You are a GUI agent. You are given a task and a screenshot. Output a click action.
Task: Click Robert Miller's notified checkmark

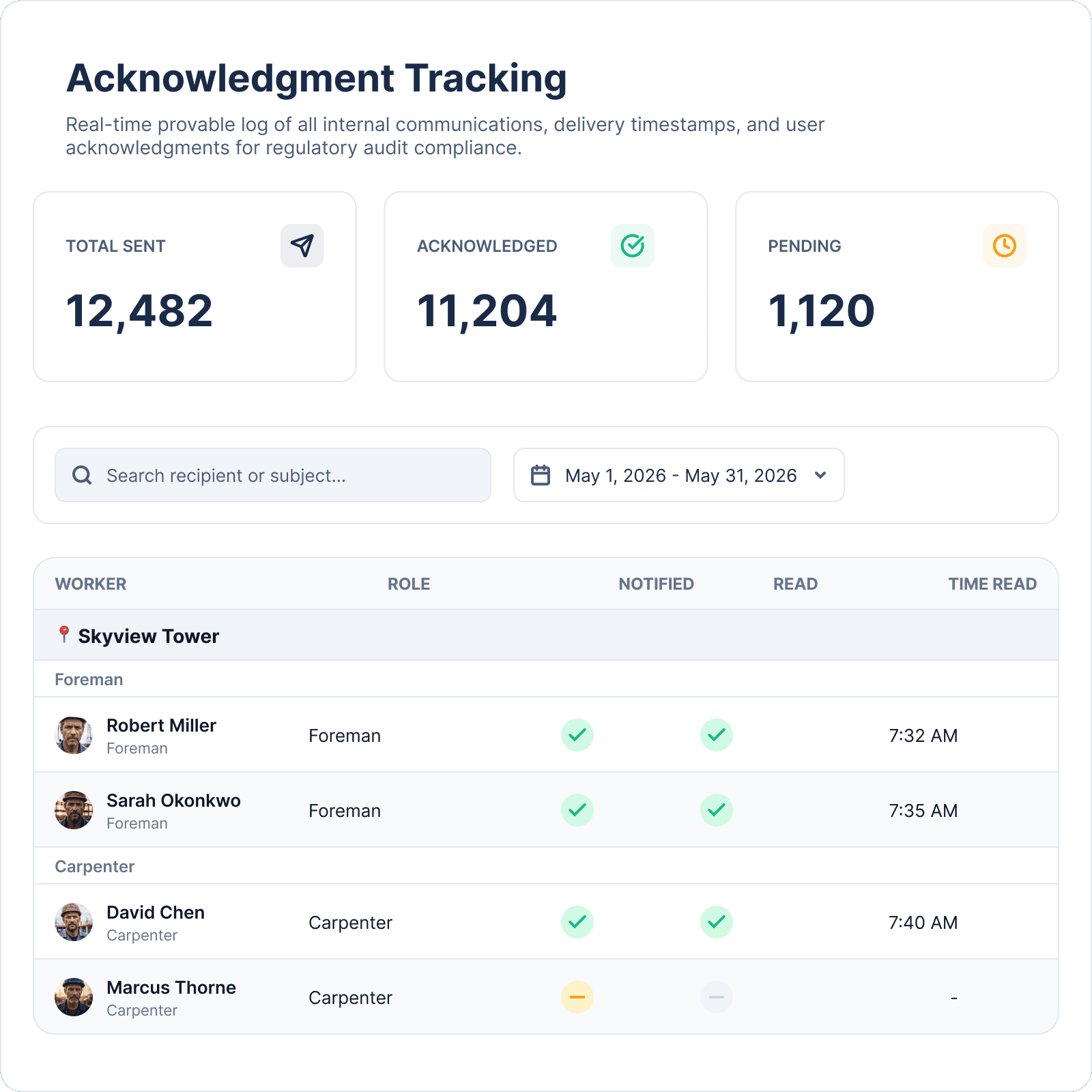577,735
